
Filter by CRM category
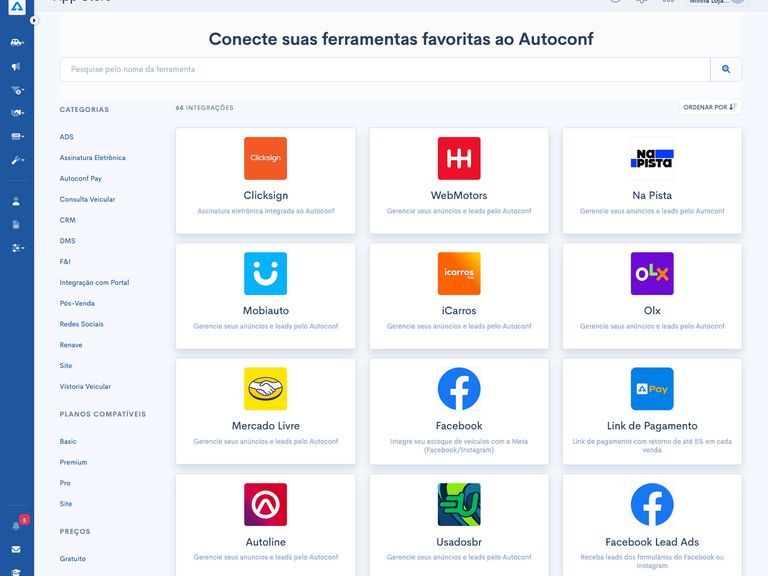(68, 220)
